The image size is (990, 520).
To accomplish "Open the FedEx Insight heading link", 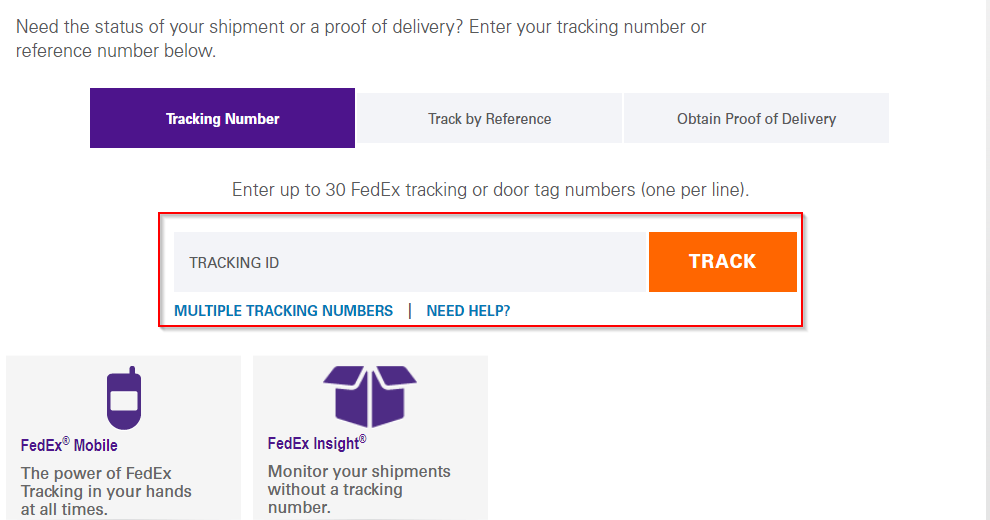I will 316,443.
